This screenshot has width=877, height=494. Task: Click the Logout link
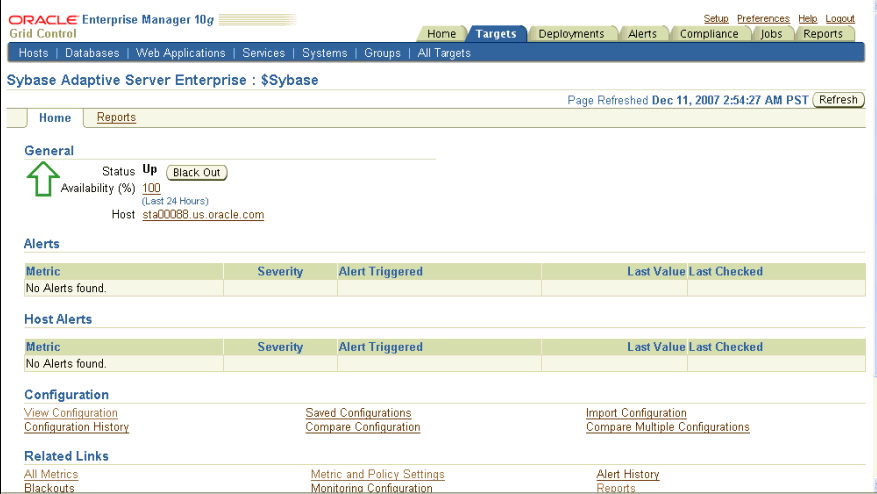840,18
